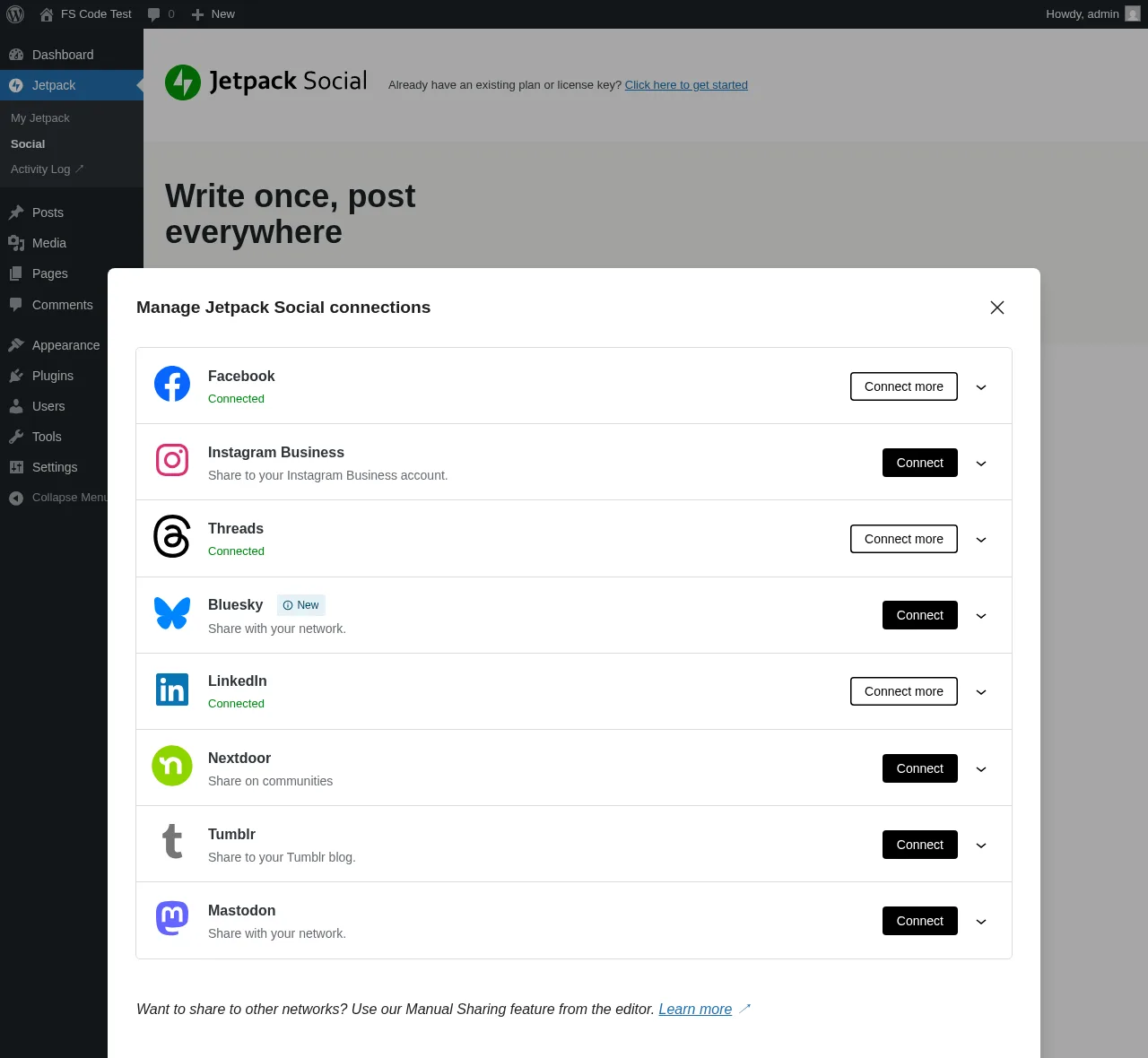Click the Comments icon in sidebar
1148x1058 pixels.
16,305
